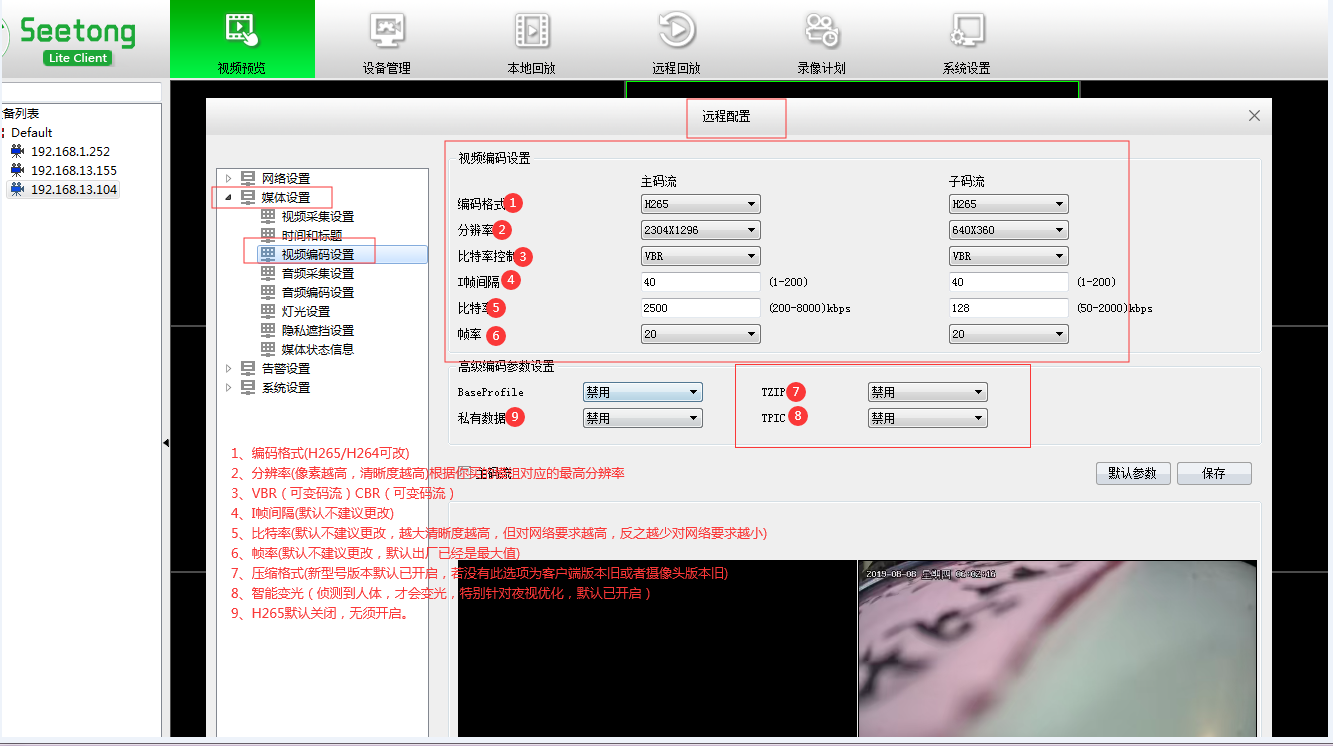Open the TZIP 禁用 dropdown
This screenshot has width=1333, height=746.
click(927, 392)
